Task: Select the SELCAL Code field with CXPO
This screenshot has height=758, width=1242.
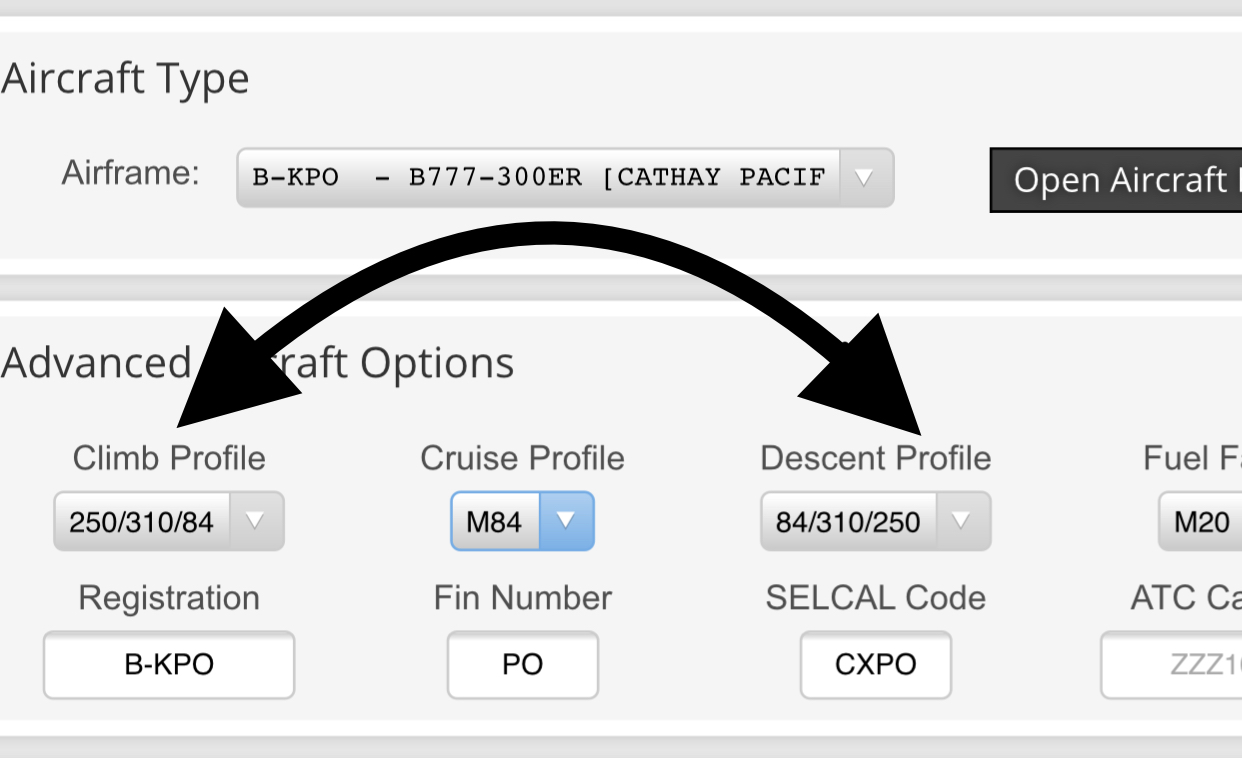Action: pos(875,665)
